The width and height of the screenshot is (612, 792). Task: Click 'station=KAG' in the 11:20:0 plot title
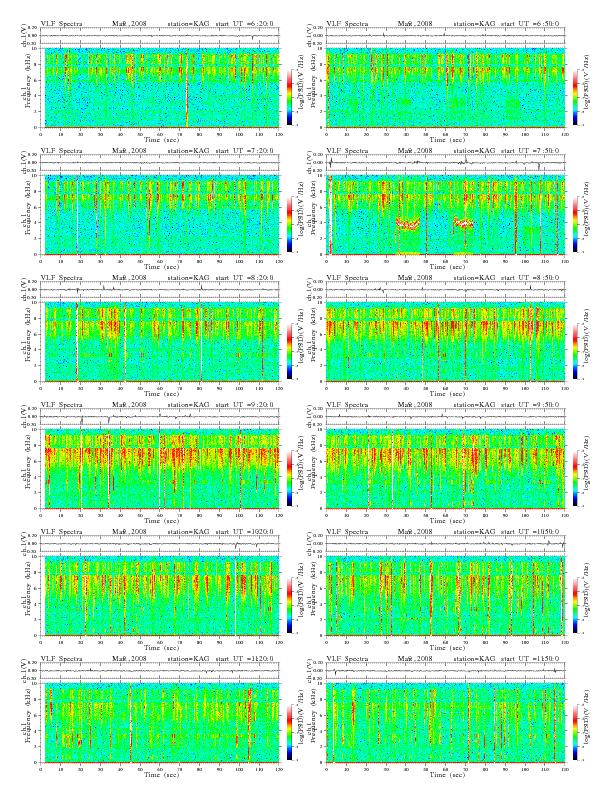click(x=188, y=659)
